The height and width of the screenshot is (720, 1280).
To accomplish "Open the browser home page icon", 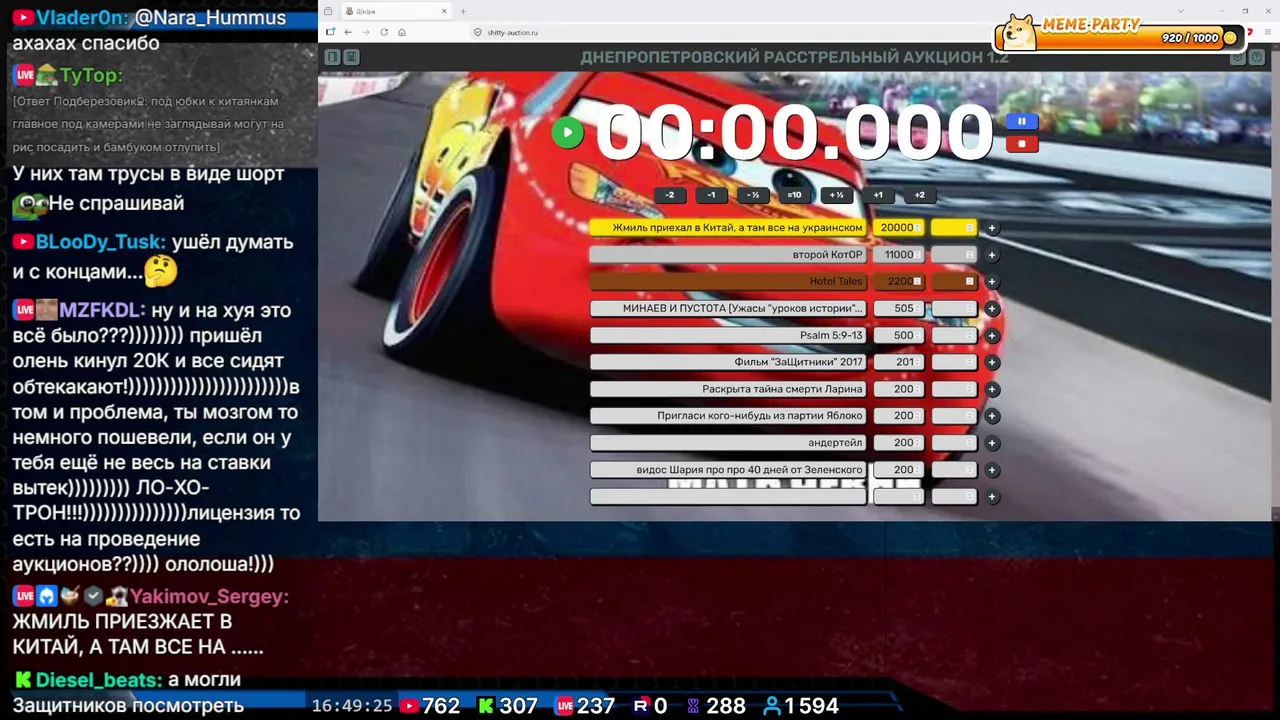I will click(402, 32).
